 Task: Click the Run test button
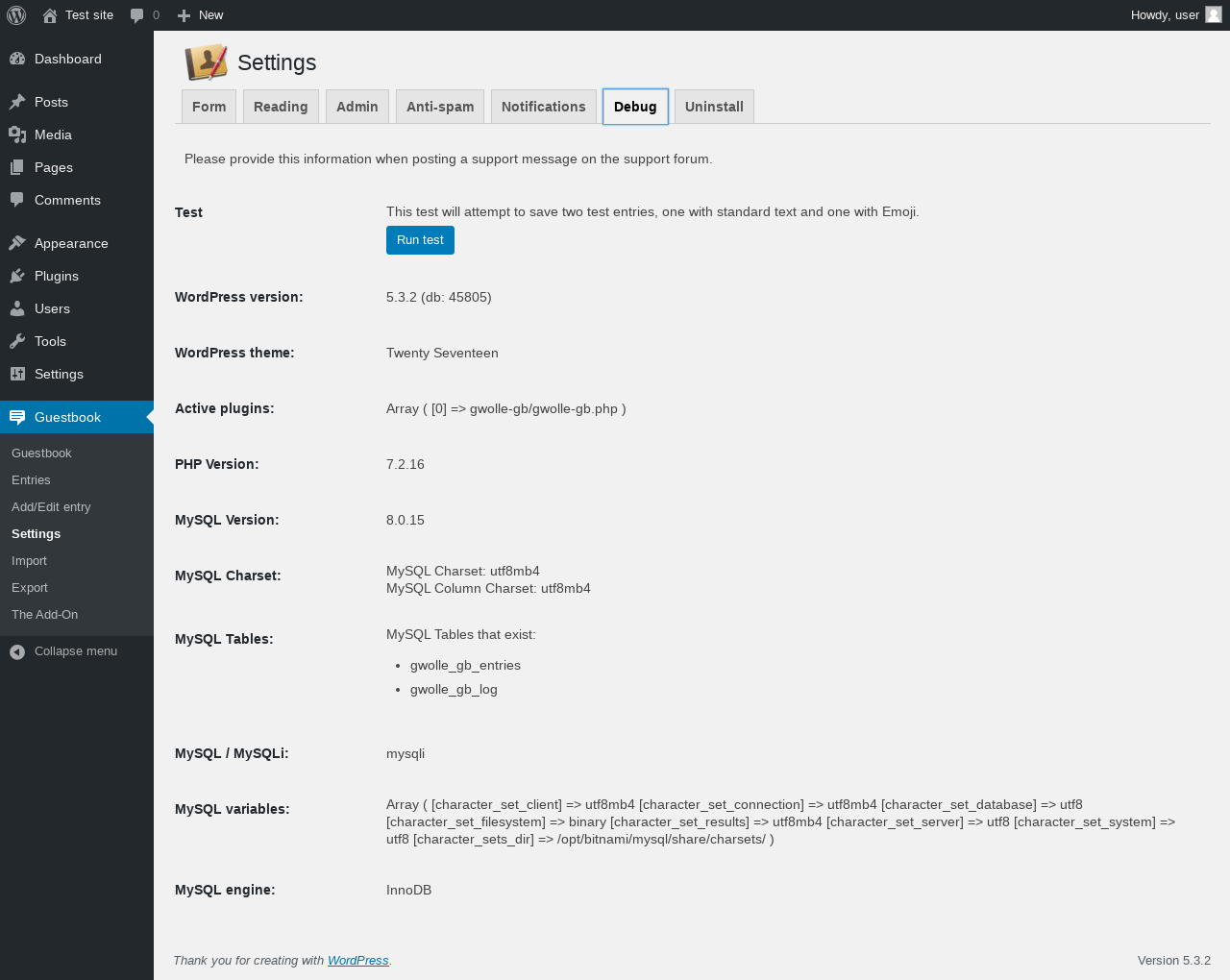pyautogui.click(x=420, y=240)
